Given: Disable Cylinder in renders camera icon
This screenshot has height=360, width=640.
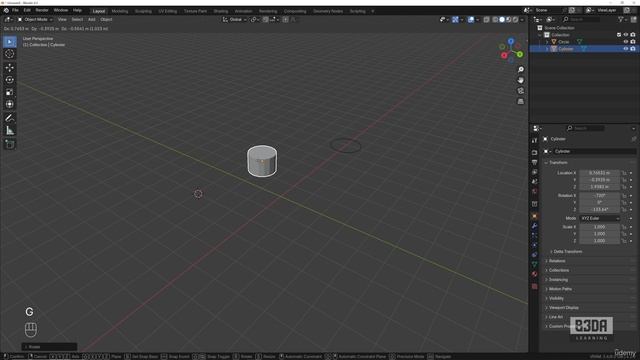Looking at the screenshot, I should coord(633,49).
